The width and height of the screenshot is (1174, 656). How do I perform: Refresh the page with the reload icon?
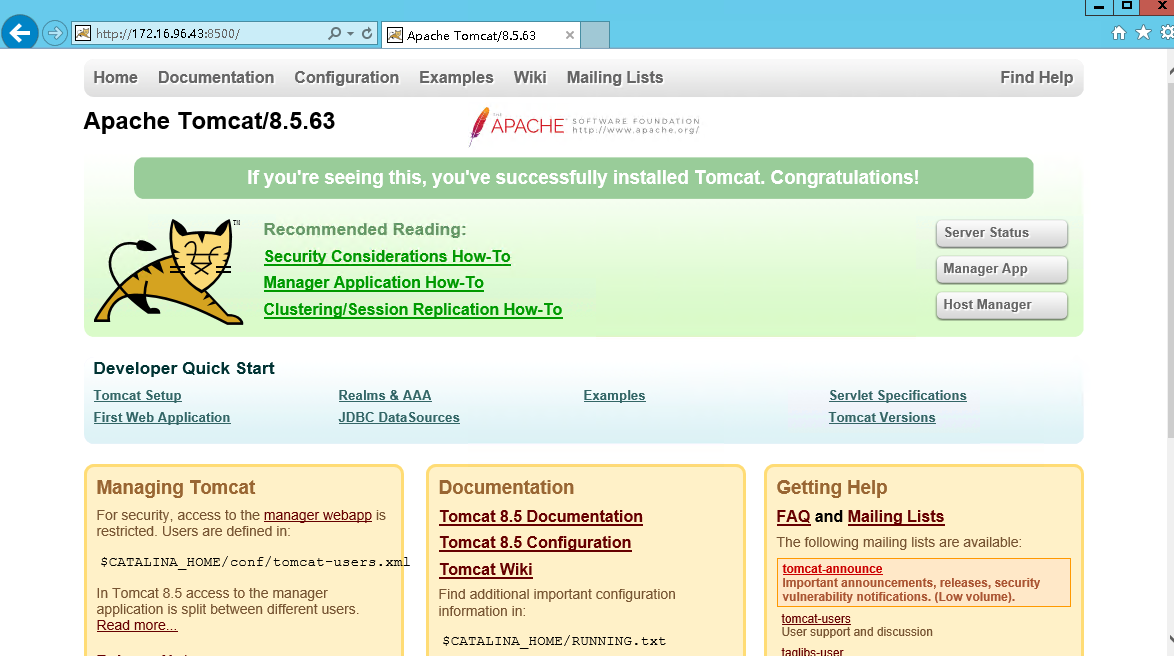tap(367, 34)
